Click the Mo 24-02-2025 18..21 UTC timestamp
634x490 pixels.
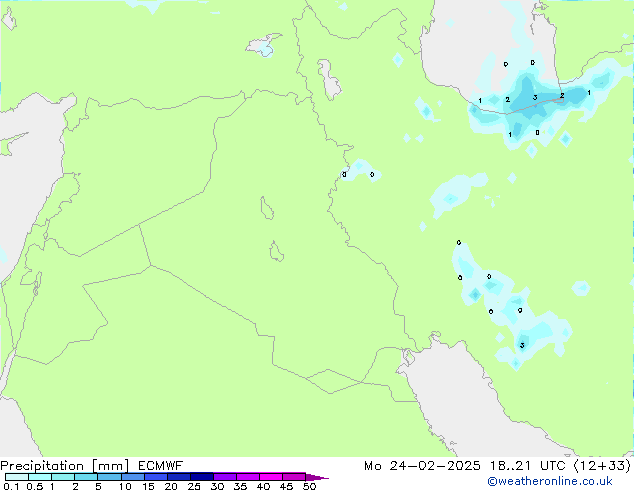(x=465, y=466)
